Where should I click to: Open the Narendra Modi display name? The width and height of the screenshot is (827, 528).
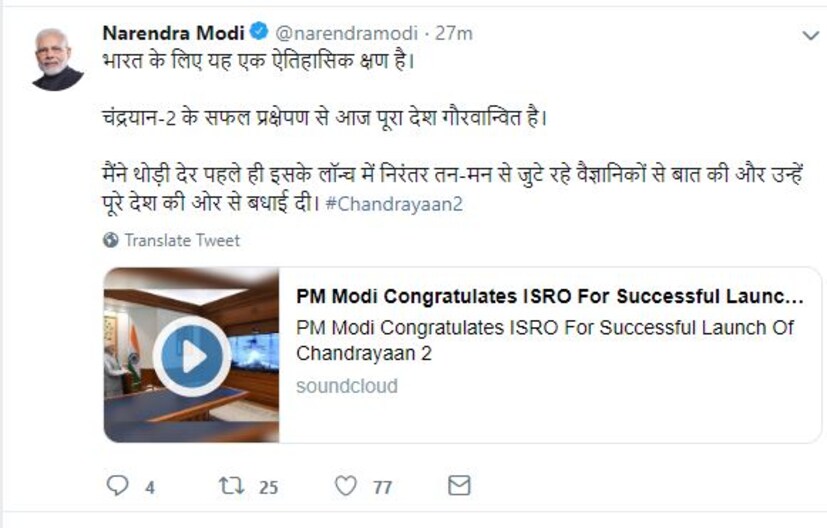[x=173, y=33]
